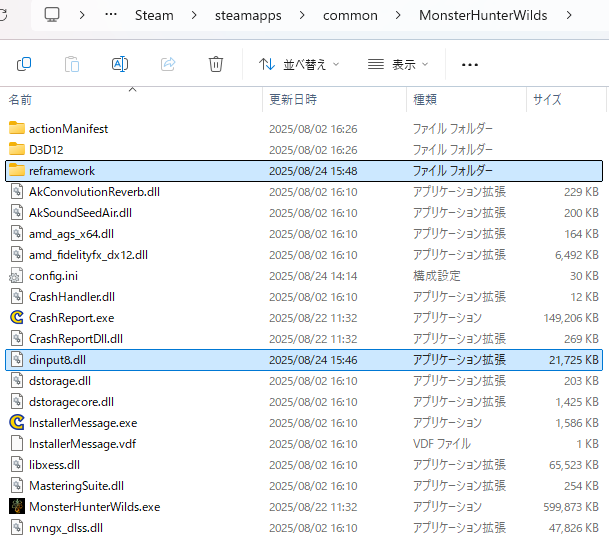
Task: Click the PC monitor icon in address bar
Action: point(52,15)
